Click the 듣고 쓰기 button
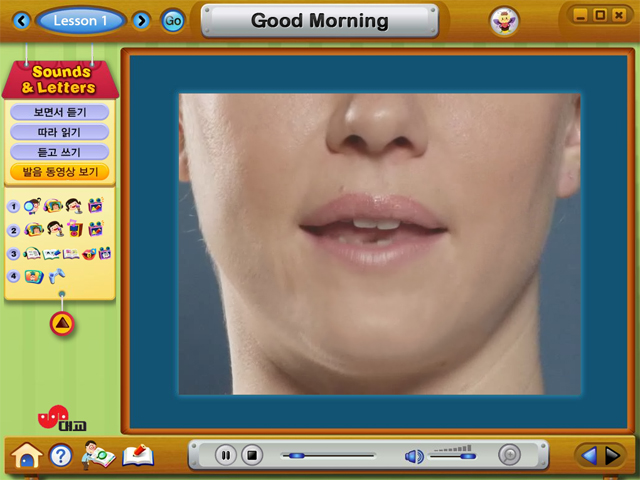 [59, 152]
